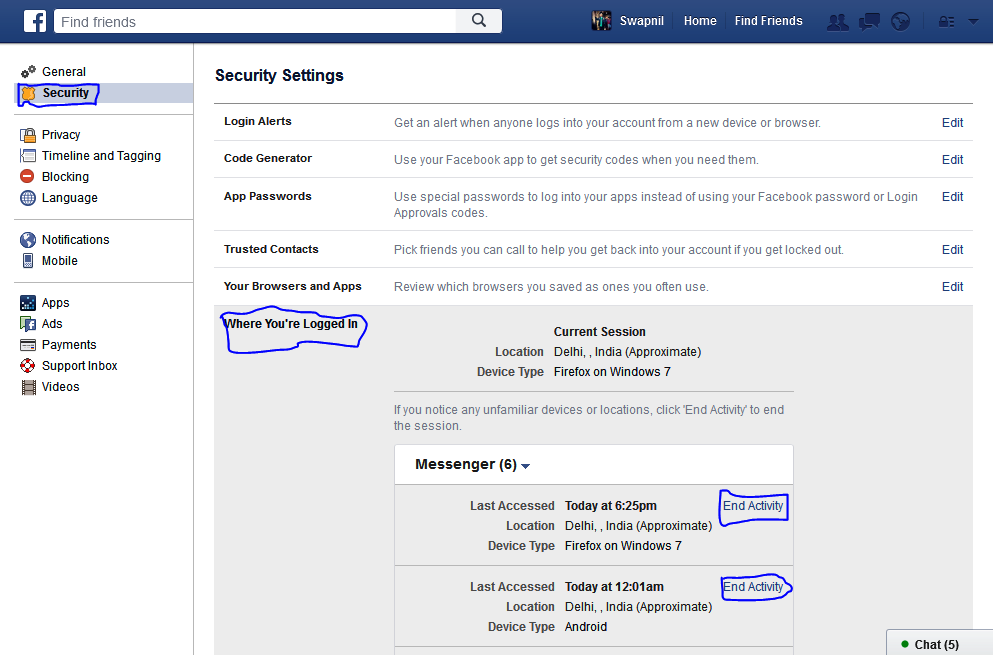This screenshot has width=993, height=655.
Task: Open Timeline and Tagging settings
Action: 101,156
